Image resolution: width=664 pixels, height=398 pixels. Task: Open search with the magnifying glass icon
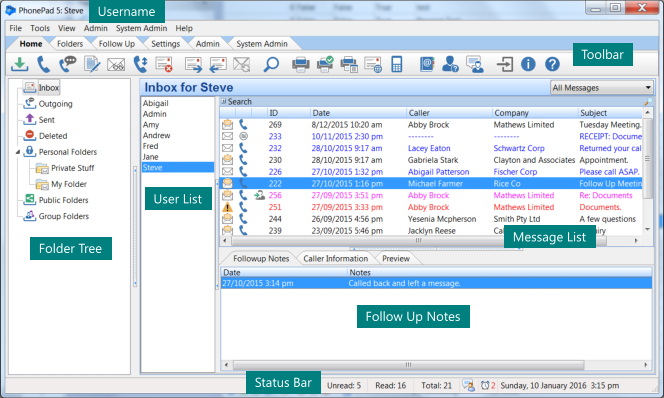pyautogui.click(x=271, y=64)
